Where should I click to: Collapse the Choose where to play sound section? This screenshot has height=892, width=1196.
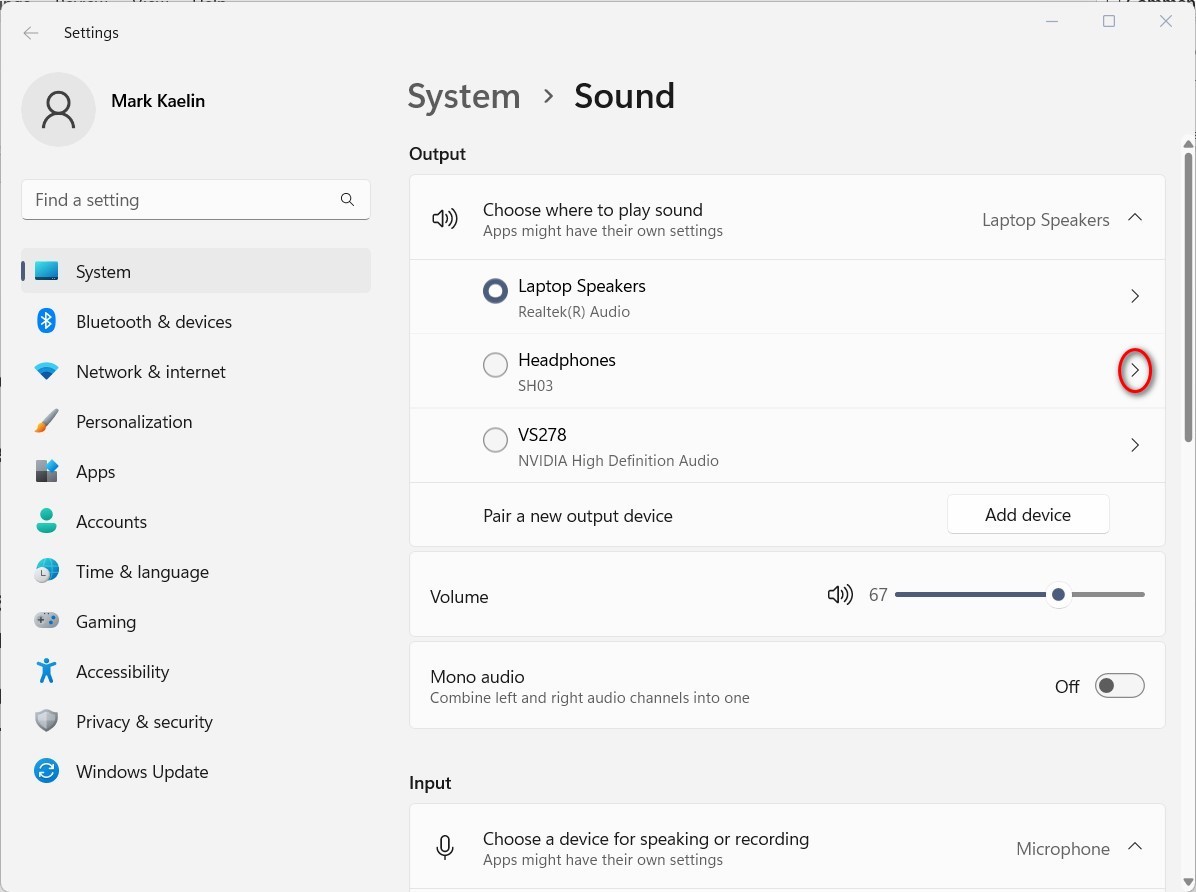click(x=1135, y=215)
